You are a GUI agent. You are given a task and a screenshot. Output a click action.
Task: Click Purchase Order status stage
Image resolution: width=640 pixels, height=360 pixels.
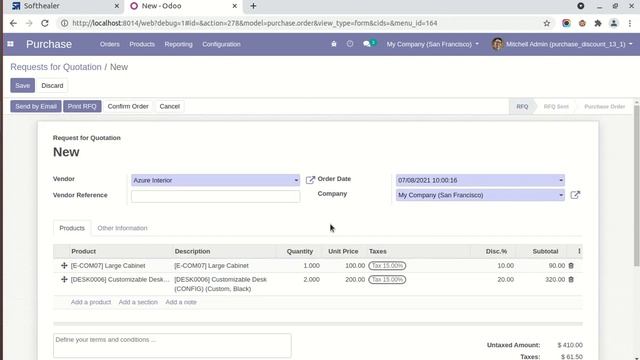coord(604,107)
